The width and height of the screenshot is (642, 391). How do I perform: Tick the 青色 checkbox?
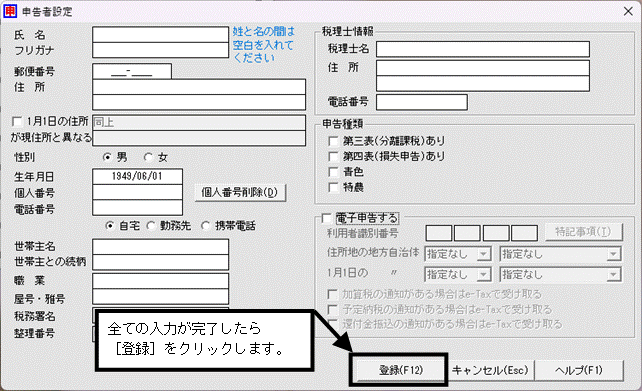pyautogui.click(x=334, y=172)
